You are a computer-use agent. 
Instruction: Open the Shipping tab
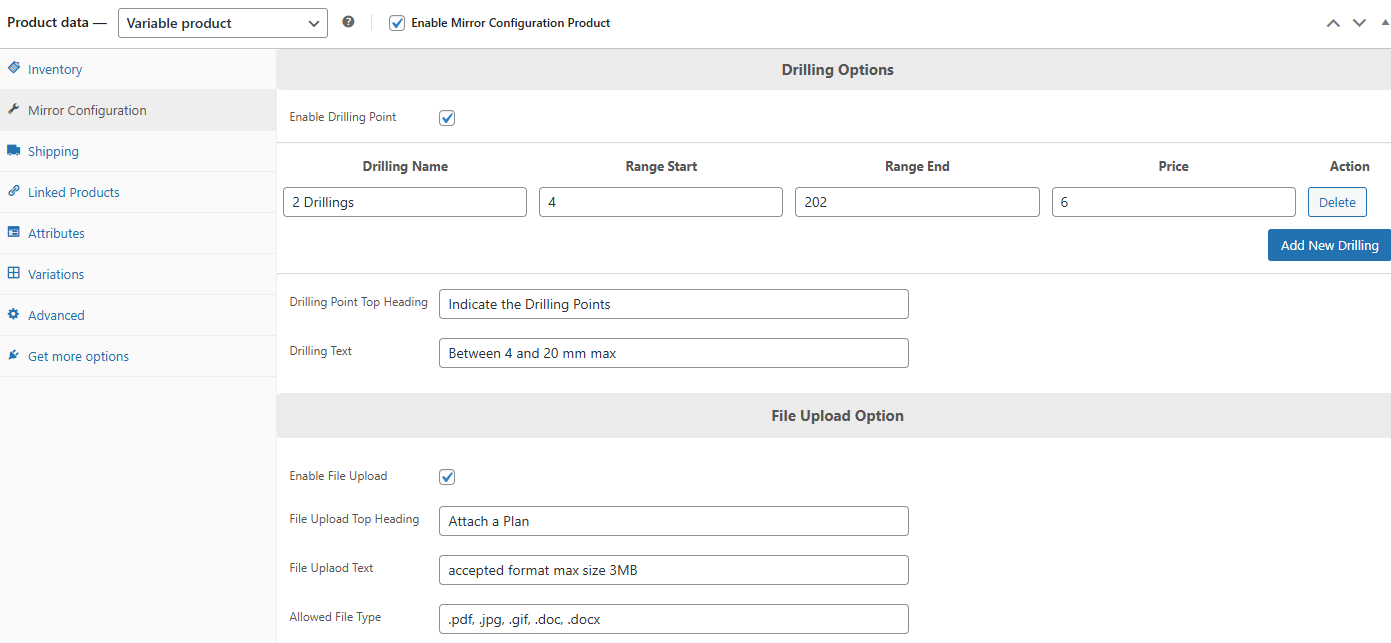138,151
